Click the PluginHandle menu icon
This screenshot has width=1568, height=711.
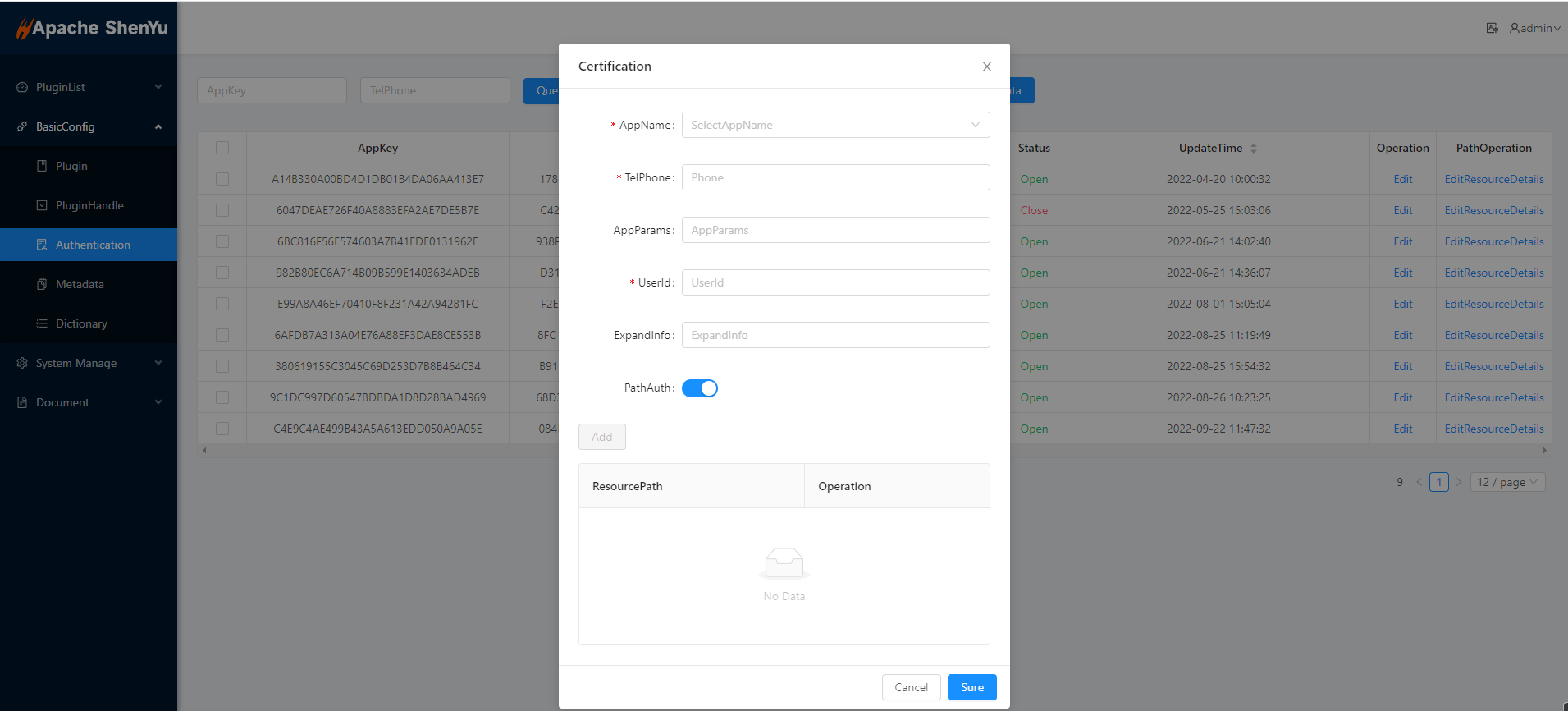(x=42, y=205)
